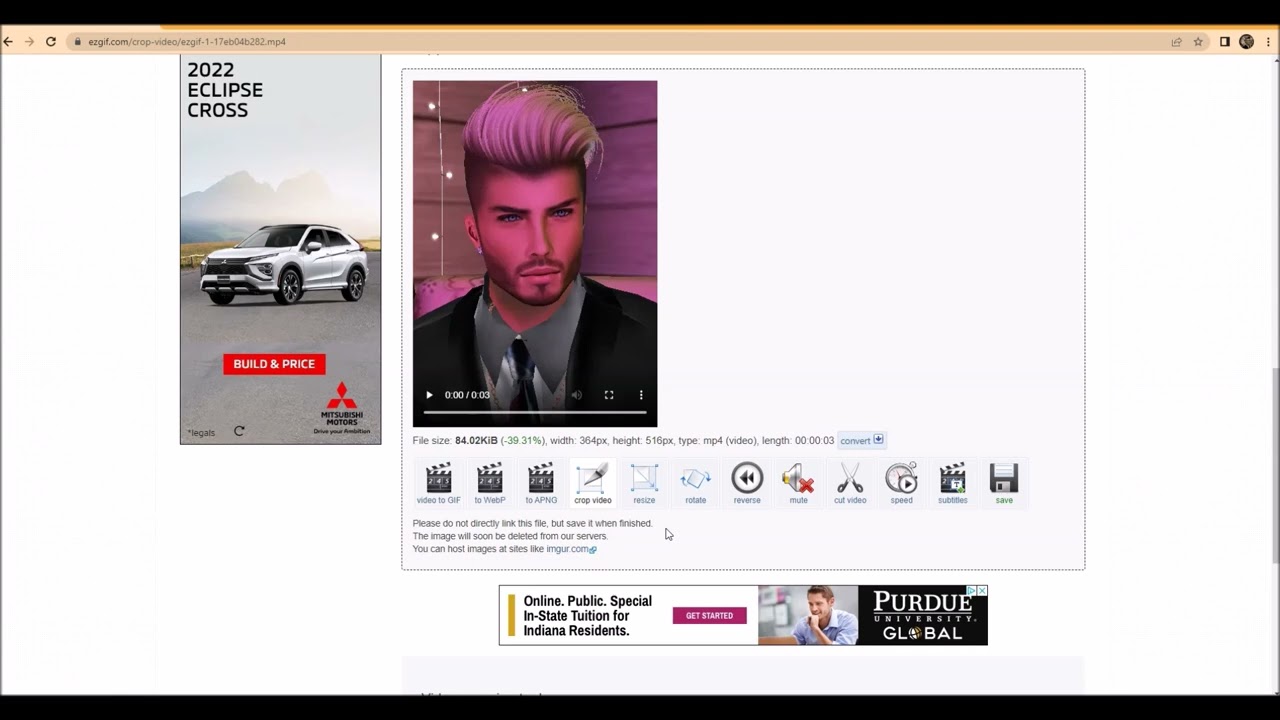Click the Purdue University Global logo
This screenshot has height=720, width=1280.
click(x=922, y=615)
